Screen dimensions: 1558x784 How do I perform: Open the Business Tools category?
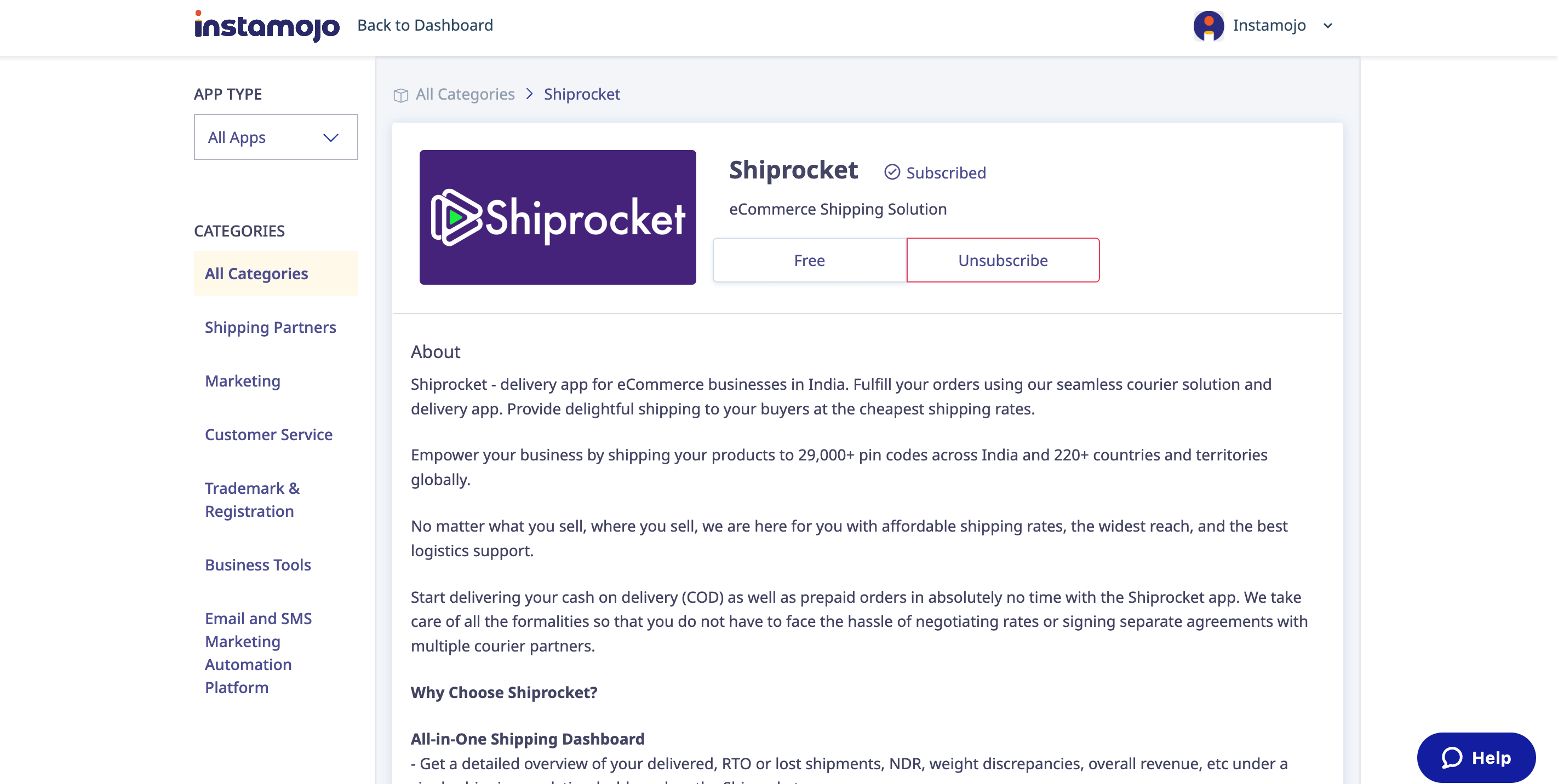tap(257, 564)
